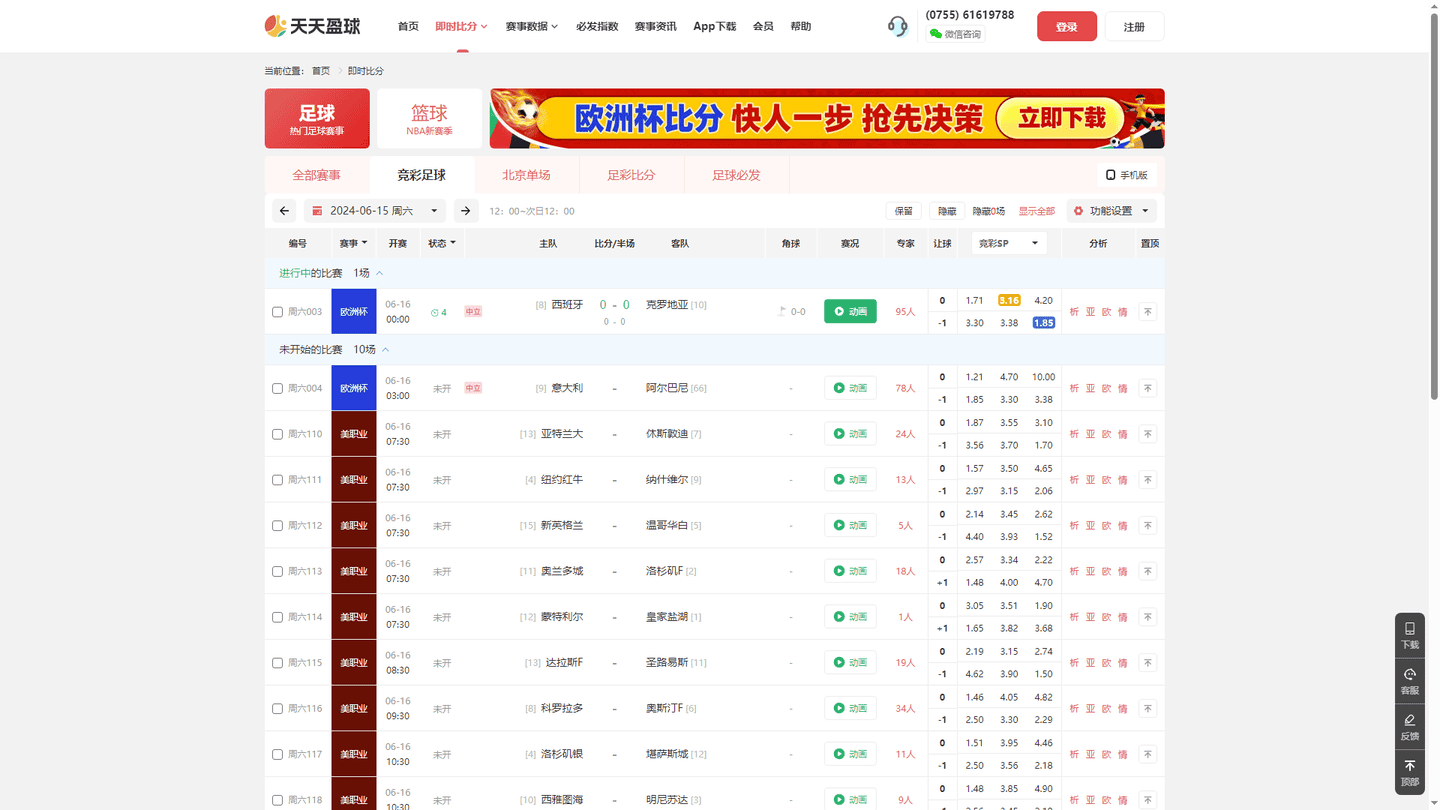
Task: Click the 登录 button
Action: 1067,26
